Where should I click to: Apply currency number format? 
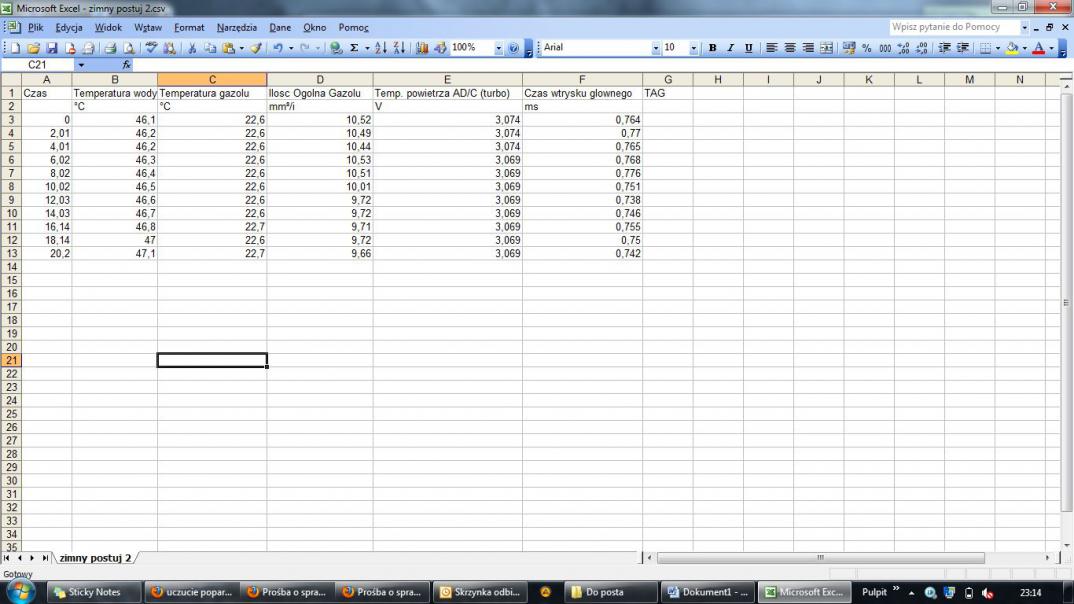coord(849,48)
